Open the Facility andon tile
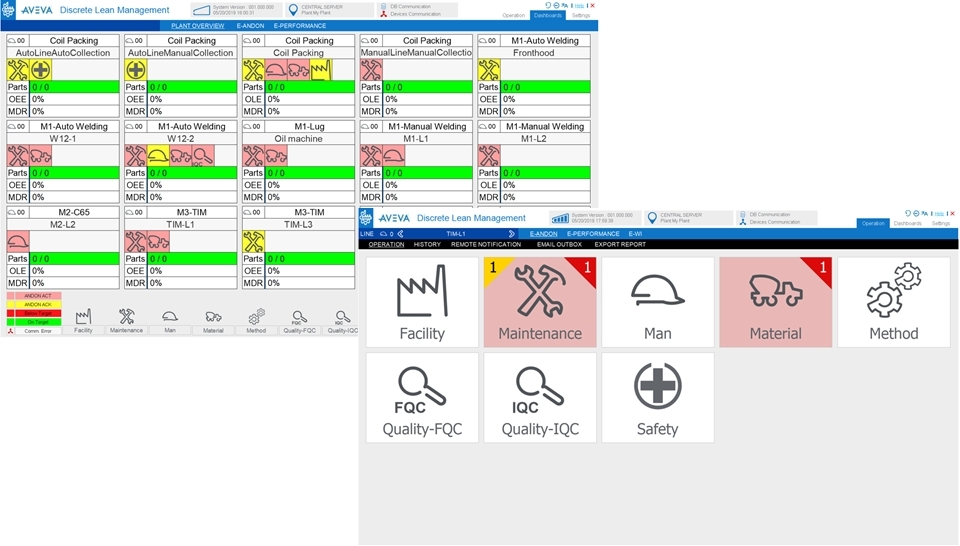The image size is (960, 546). click(x=422, y=302)
